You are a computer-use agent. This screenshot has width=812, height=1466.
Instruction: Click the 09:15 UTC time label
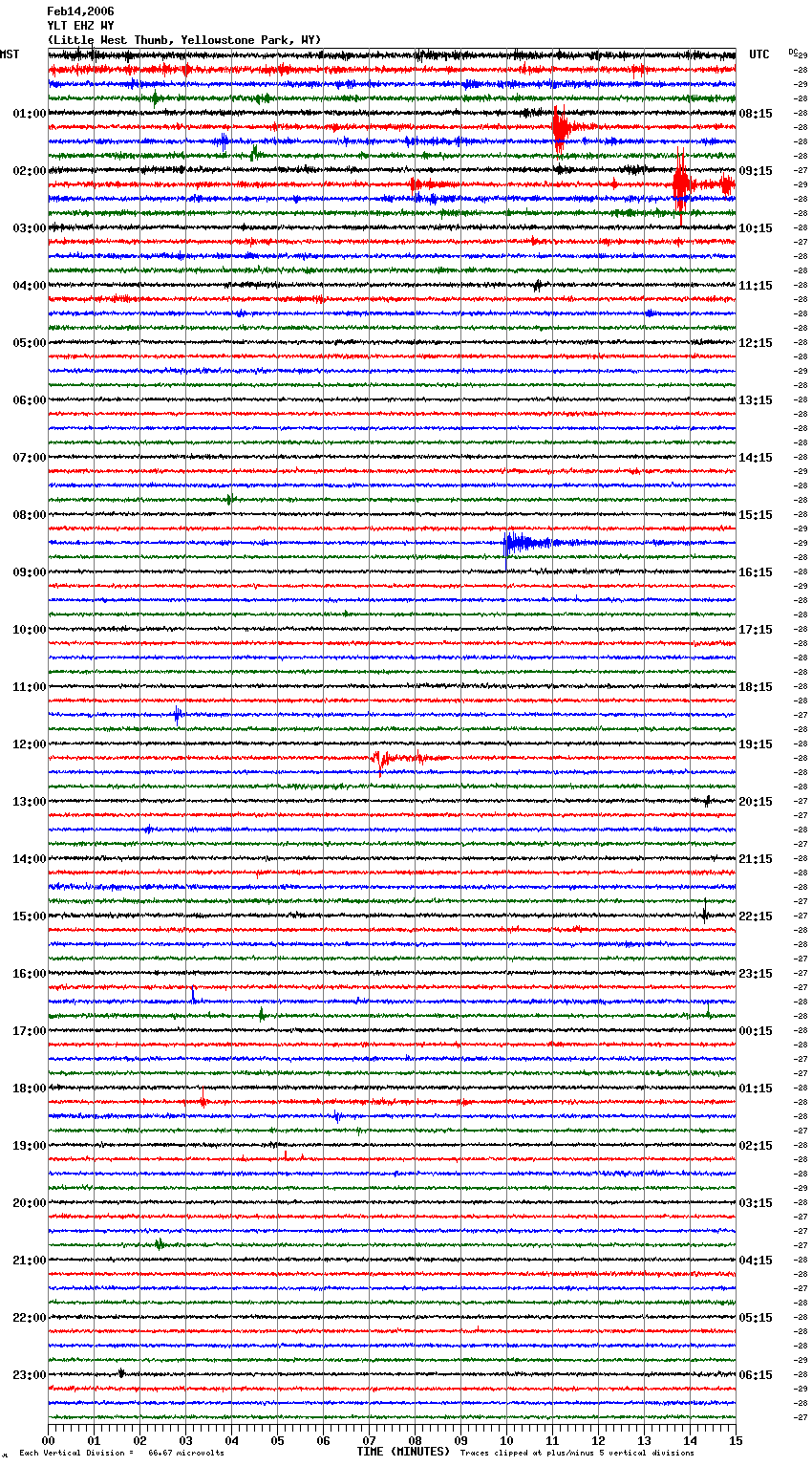click(x=756, y=171)
